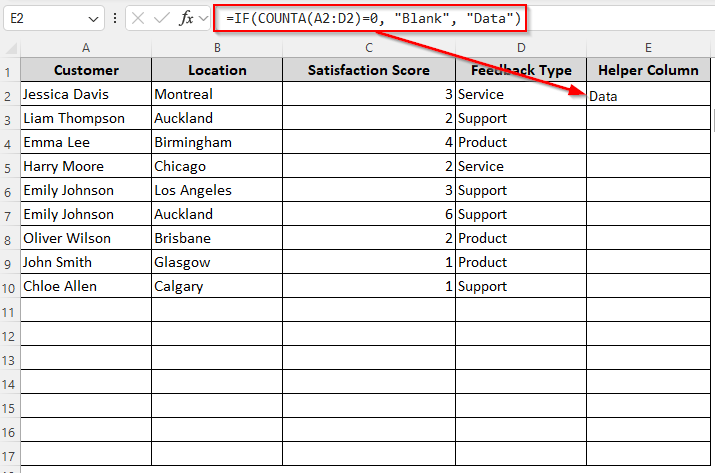Screen dimensions: 715x473
Task: Click the Cancel (X) formula bar icon
Action: click(138, 18)
